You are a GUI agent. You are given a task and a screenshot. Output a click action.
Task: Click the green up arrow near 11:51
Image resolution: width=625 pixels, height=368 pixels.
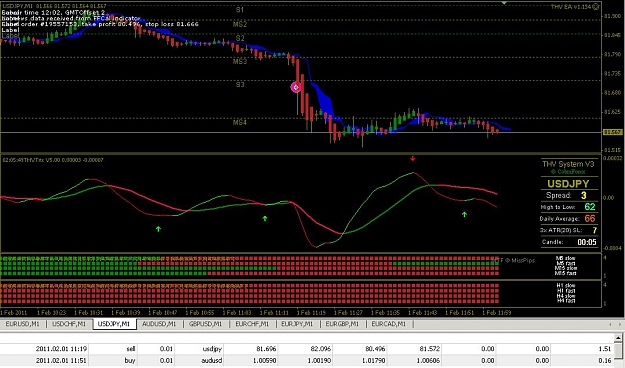(x=464, y=215)
